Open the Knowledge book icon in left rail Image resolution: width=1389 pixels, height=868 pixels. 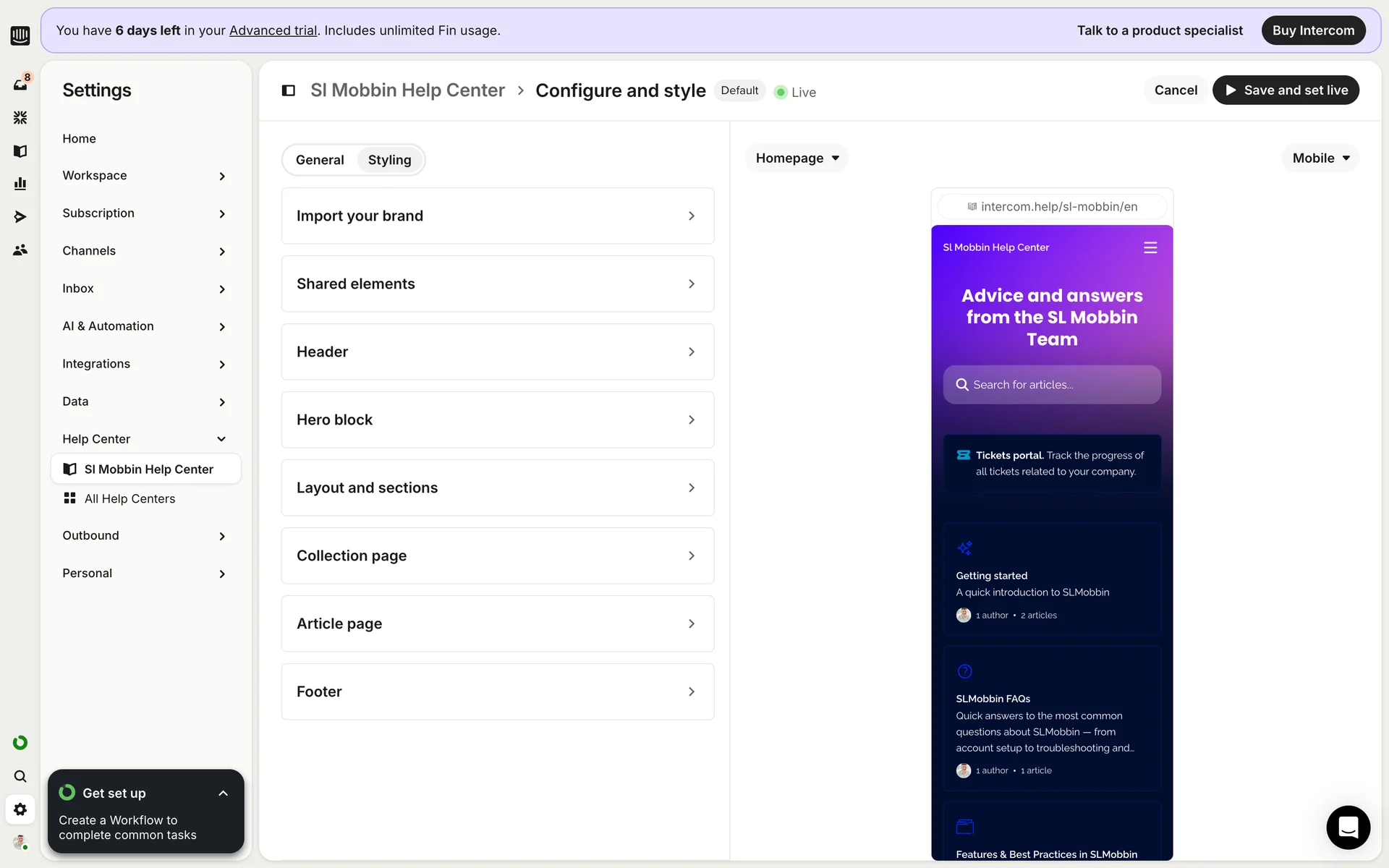[x=20, y=150]
